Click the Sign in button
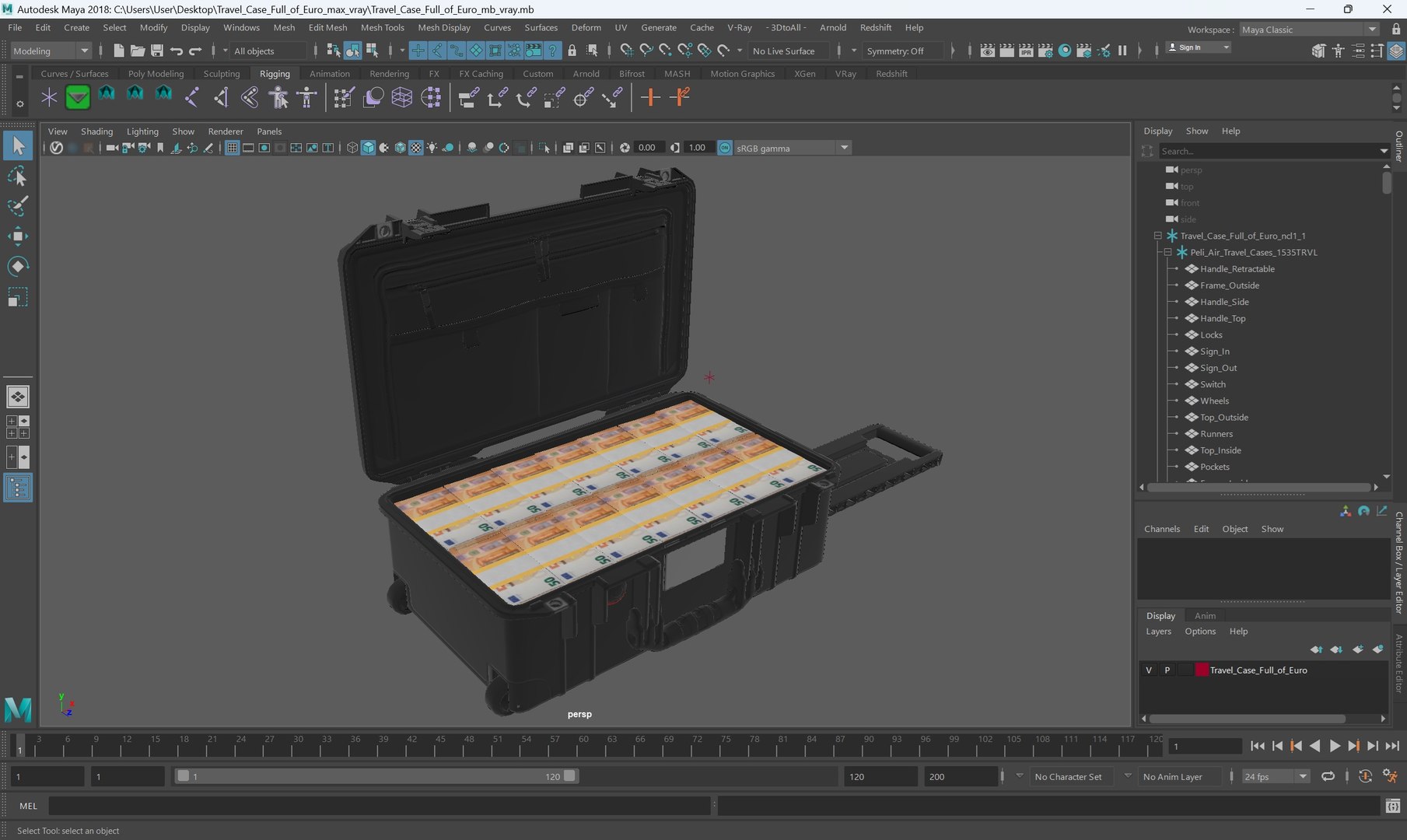Image resolution: width=1407 pixels, height=840 pixels. coord(1199,47)
